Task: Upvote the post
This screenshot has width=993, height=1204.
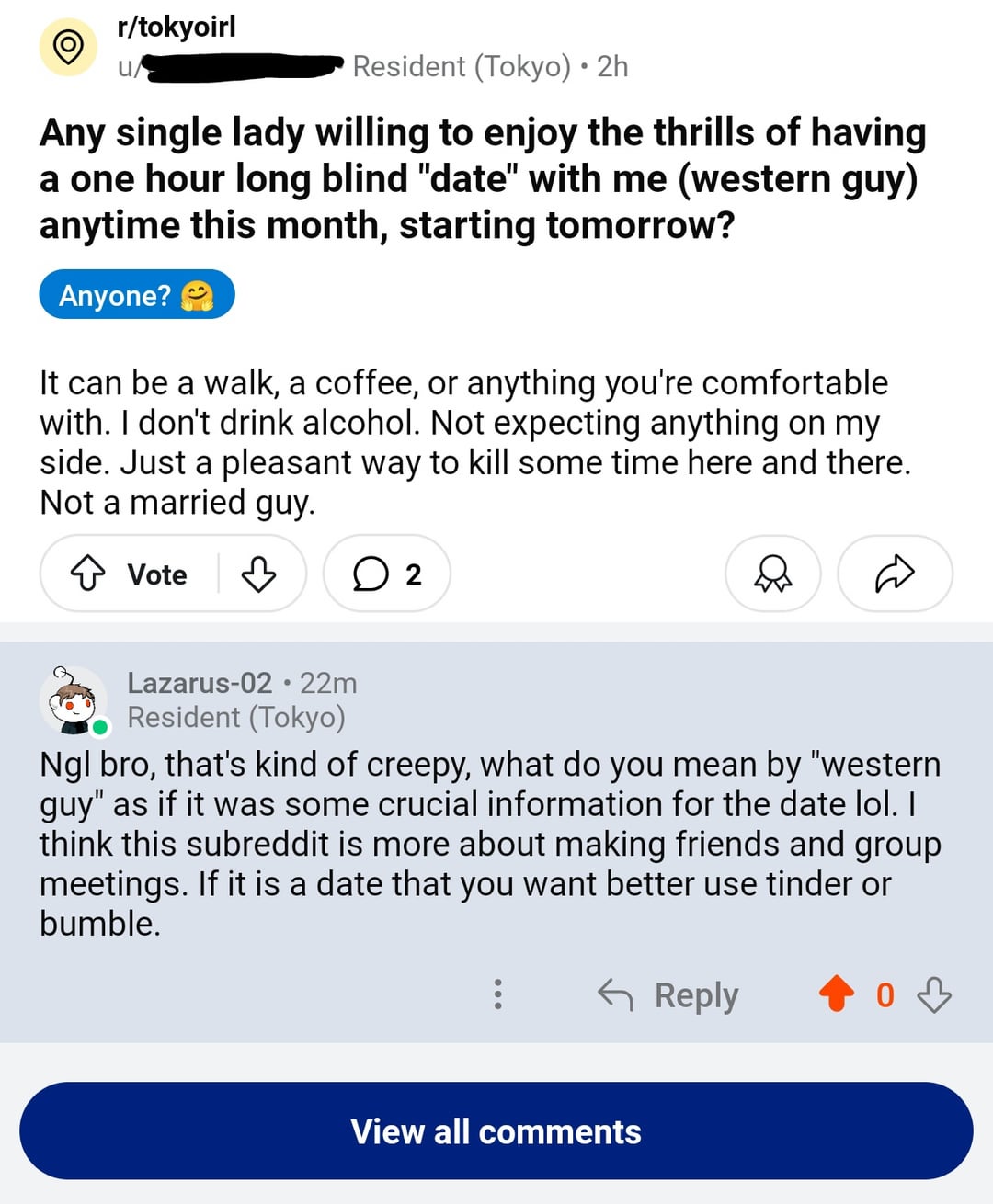Action: pyautogui.click(x=88, y=574)
